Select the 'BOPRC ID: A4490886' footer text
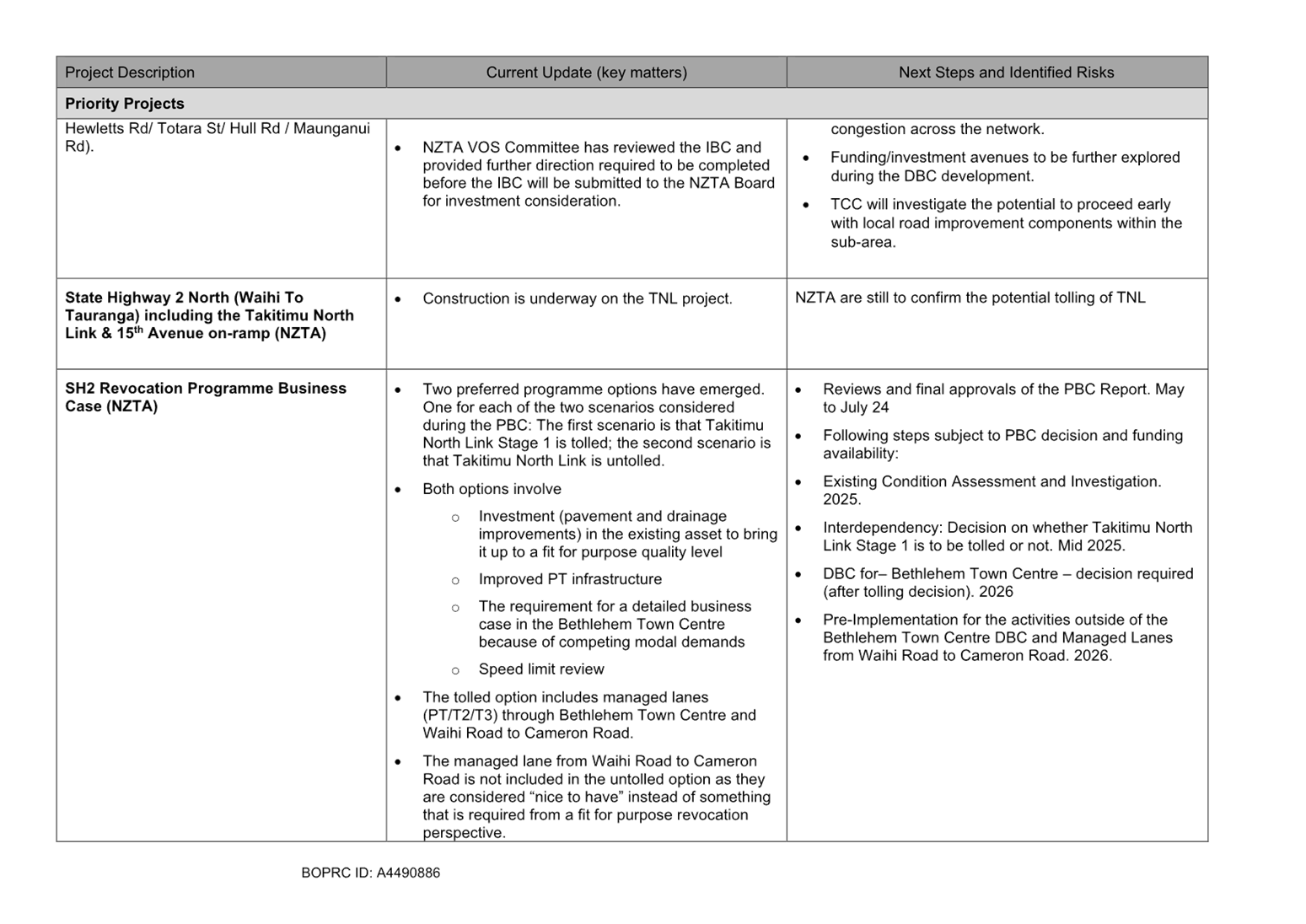The height and width of the screenshot is (924, 1306). pyautogui.click(x=370, y=873)
